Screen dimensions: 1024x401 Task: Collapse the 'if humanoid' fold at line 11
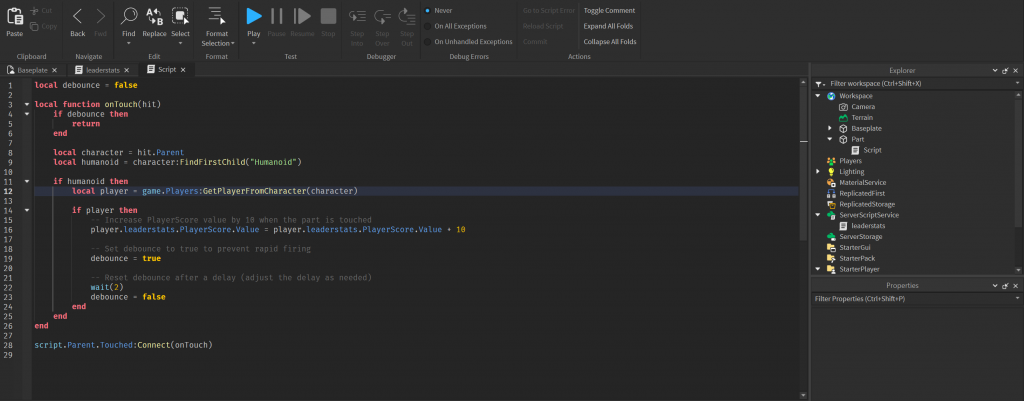27,182
